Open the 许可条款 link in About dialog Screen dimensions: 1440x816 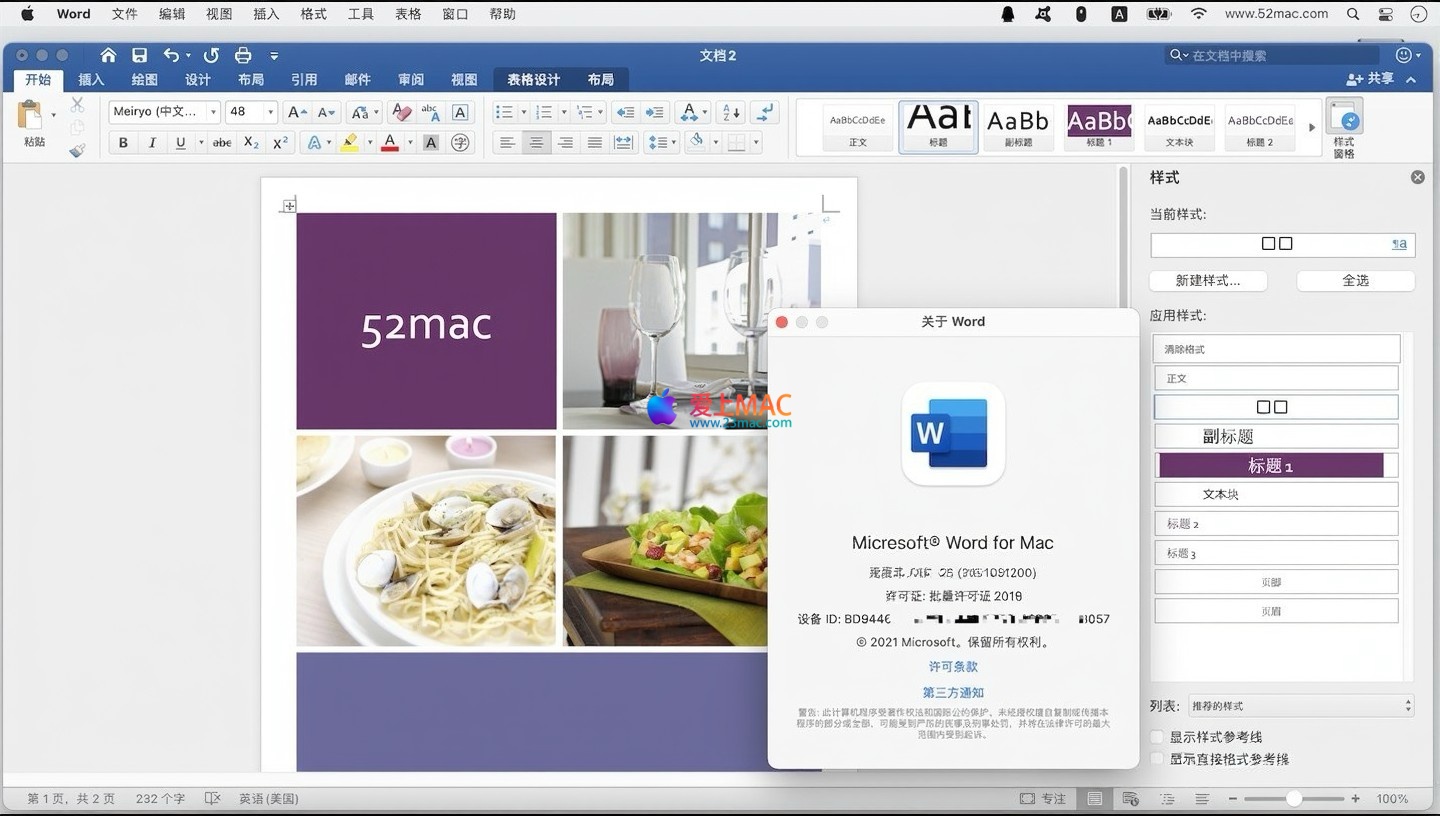pyautogui.click(x=953, y=667)
